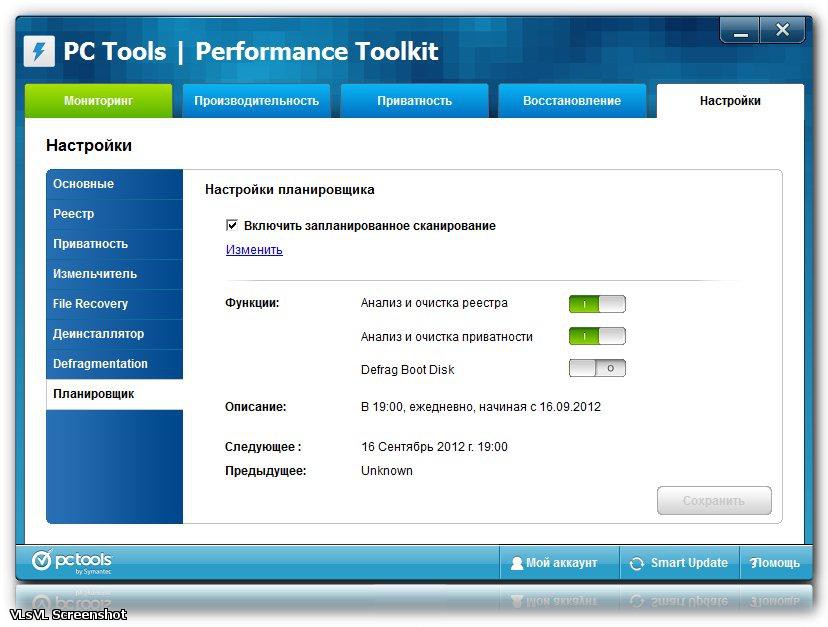Click the Smart Update refresh arrows icon
This screenshot has height=627, width=828.
pos(636,563)
